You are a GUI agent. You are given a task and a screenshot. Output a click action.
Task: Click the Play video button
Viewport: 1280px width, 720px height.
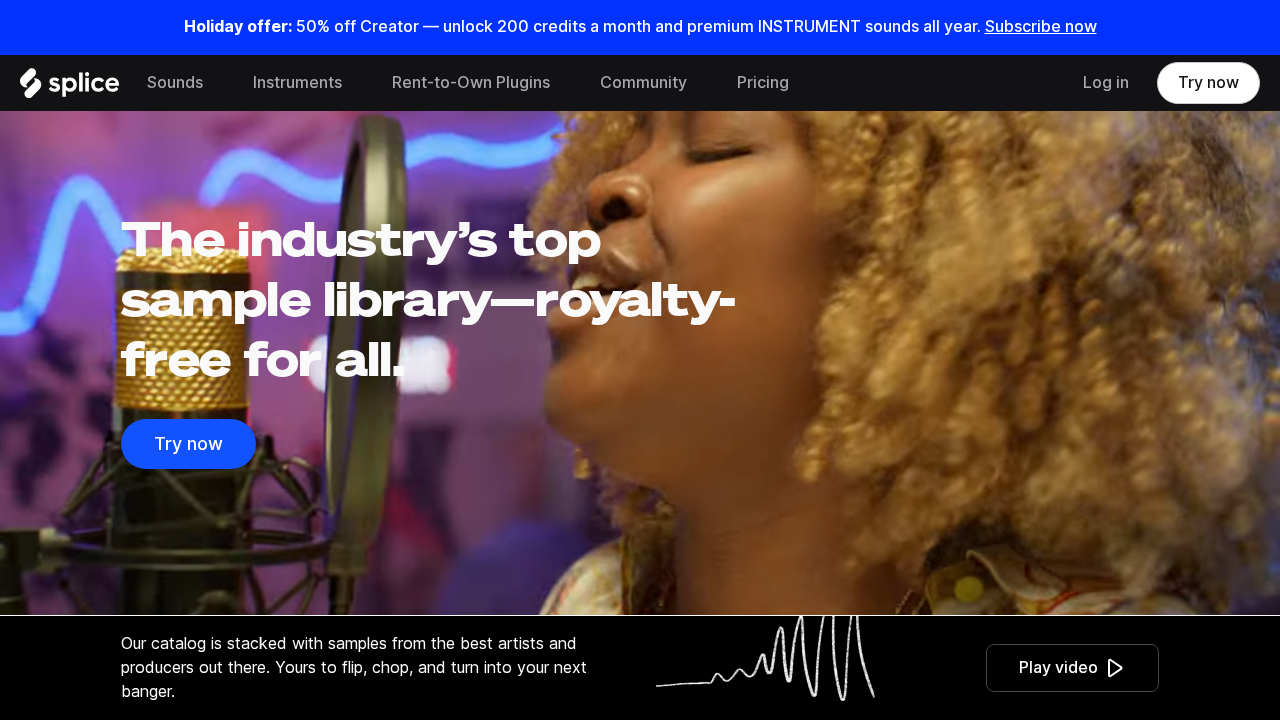1072,668
